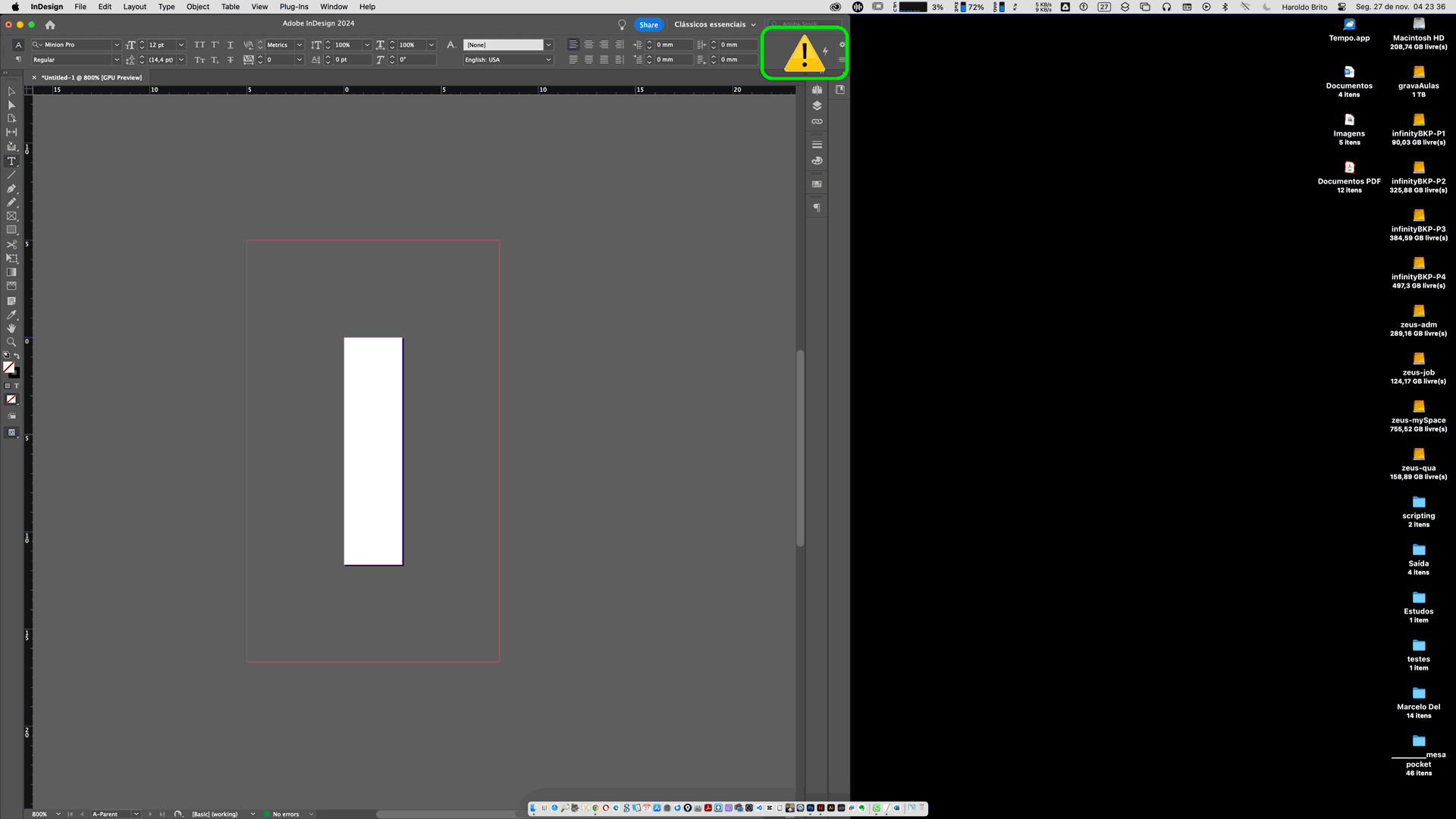1456x819 pixels.
Task: Select the Rectangle Frame tool
Action: (11, 216)
